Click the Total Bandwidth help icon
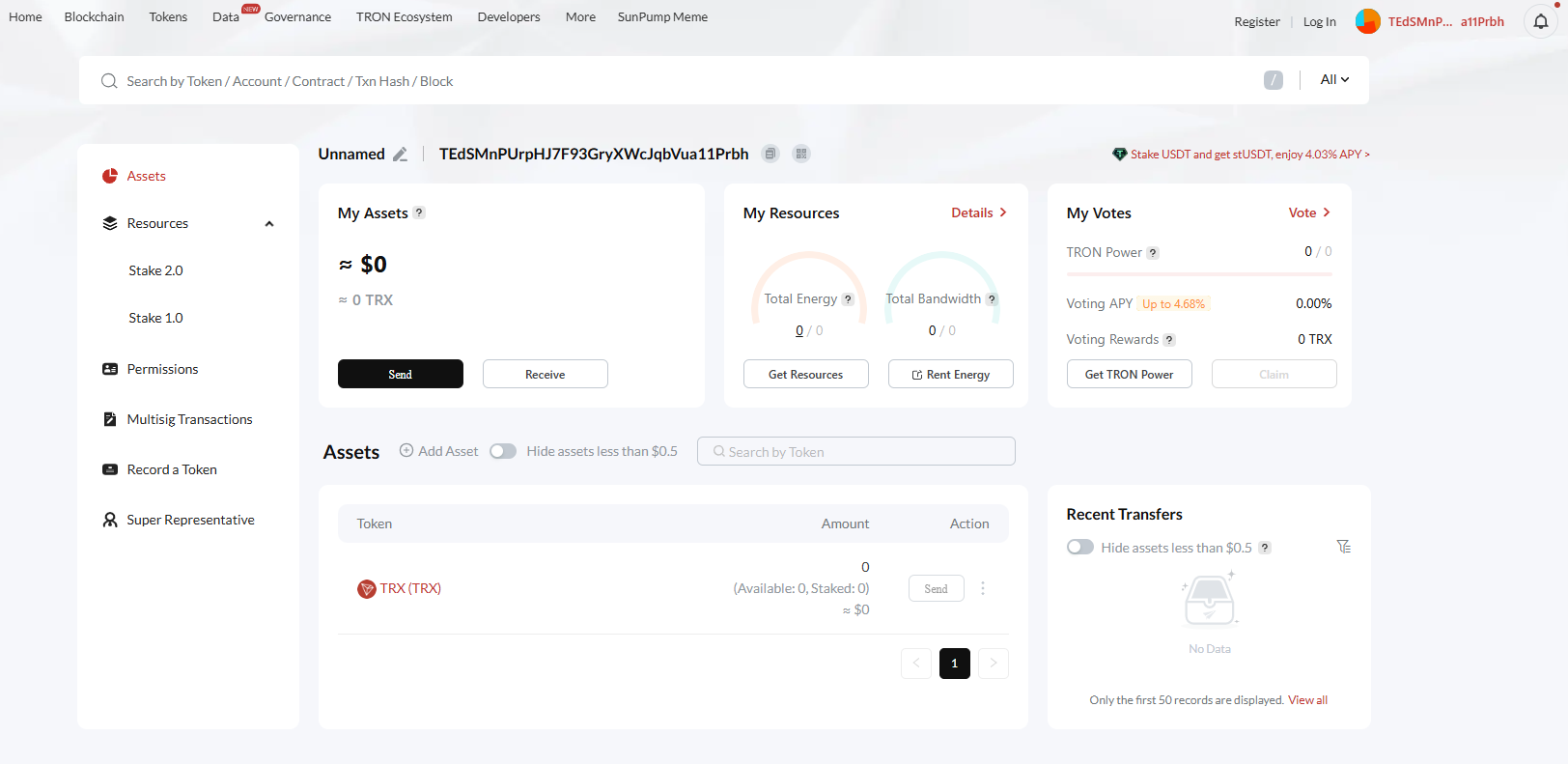Image resolution: width=1568 pixels, height=764 pixels. [x=992, y=299]
